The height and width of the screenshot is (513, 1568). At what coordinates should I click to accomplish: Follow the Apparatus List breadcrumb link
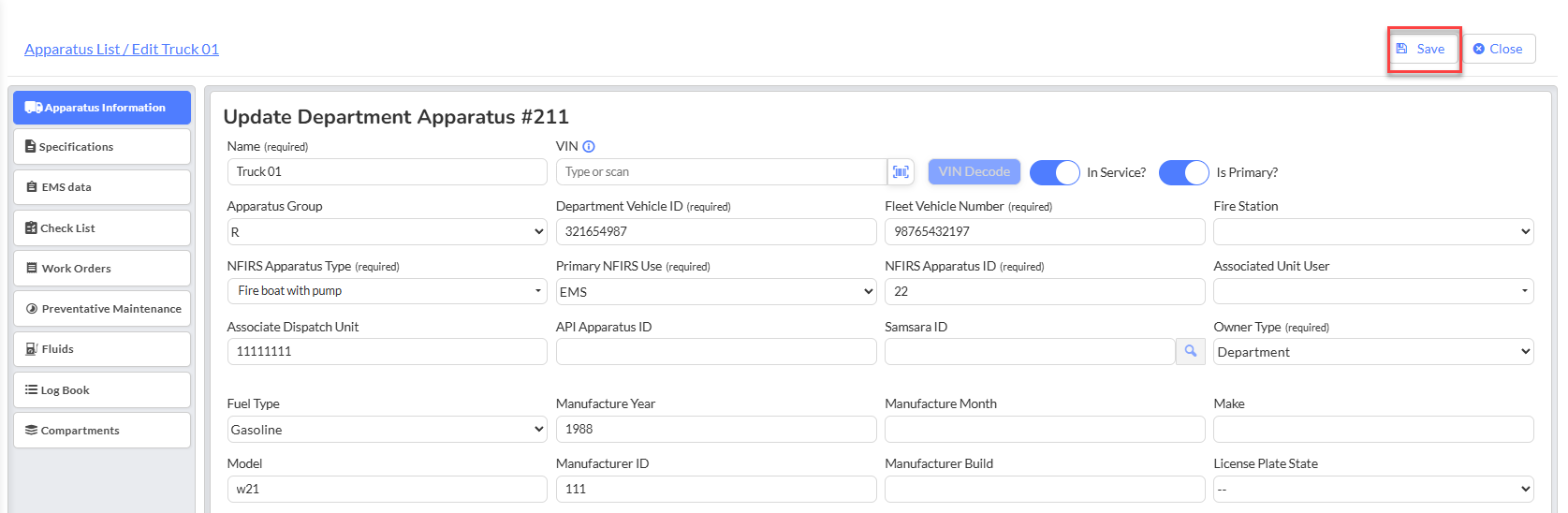(x=72, y=50)
